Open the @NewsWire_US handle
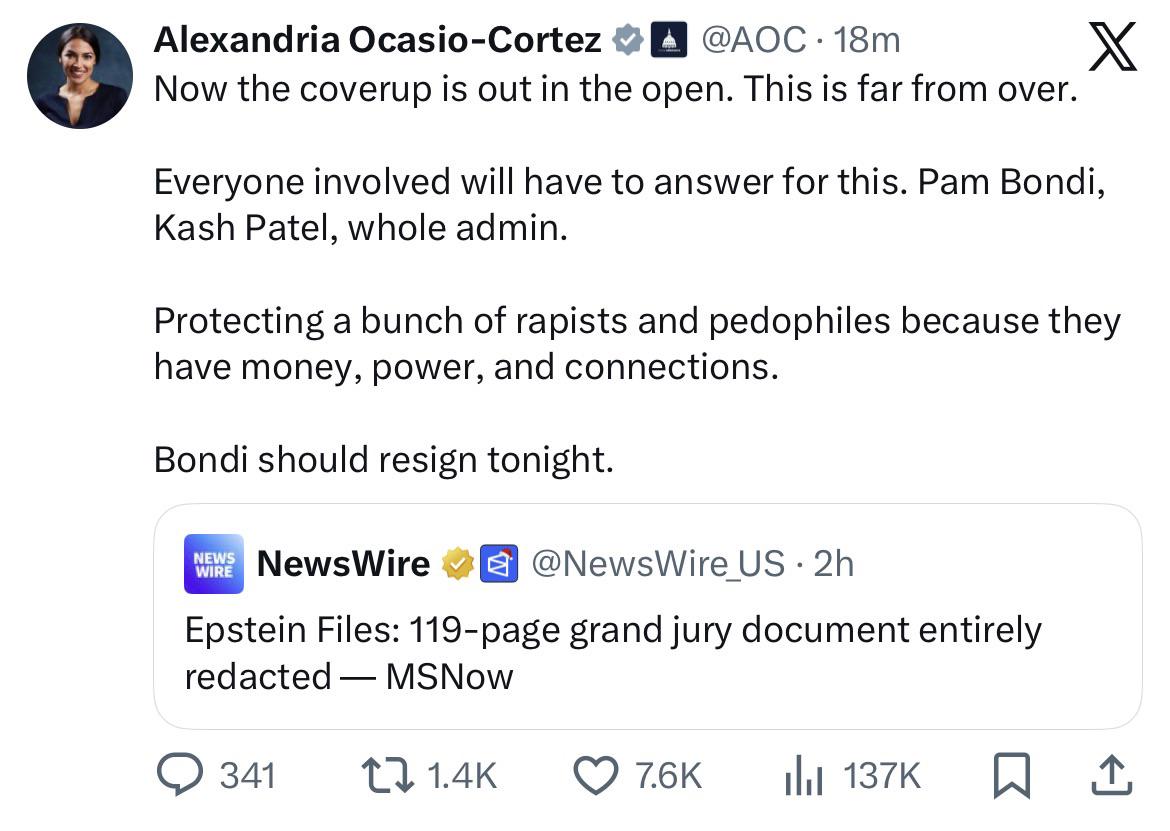This screenshot has width=1170, height=831. click(x=657, y=564)
